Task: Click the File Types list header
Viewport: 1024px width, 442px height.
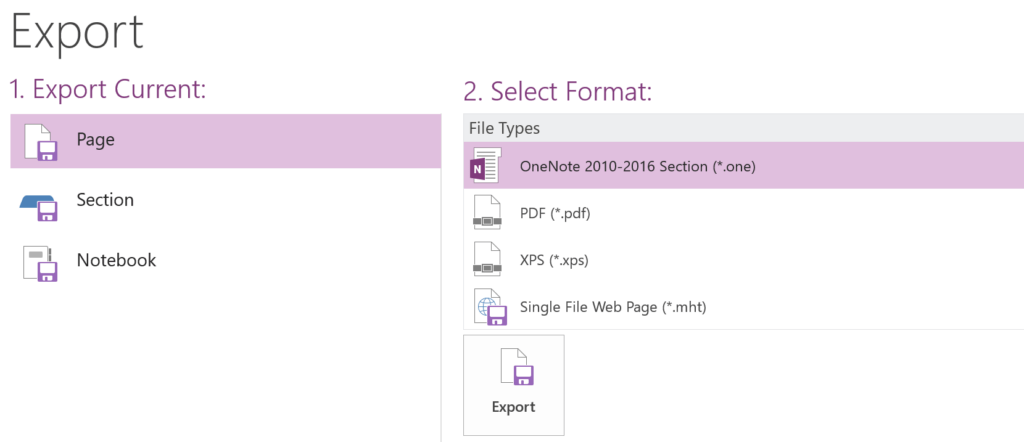Action: pyautogui.click(x=744, y=128)
